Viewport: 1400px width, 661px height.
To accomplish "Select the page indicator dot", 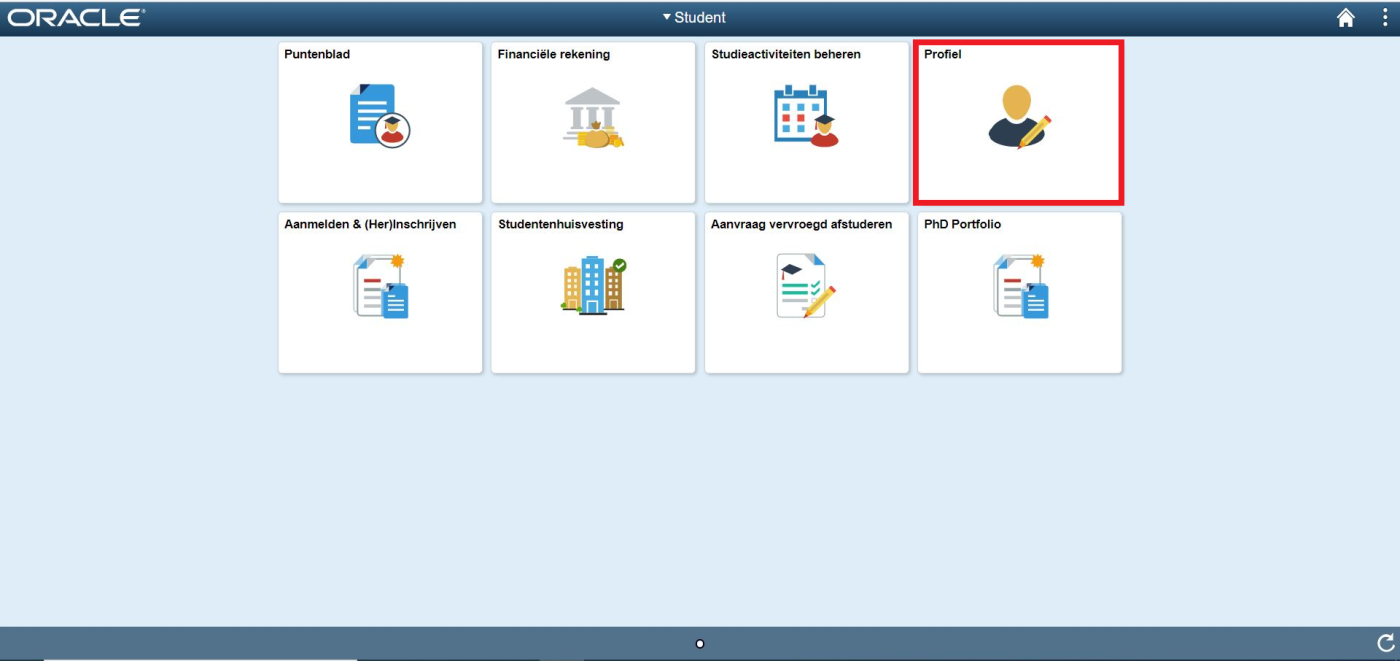I will click(x=700, y=643).
